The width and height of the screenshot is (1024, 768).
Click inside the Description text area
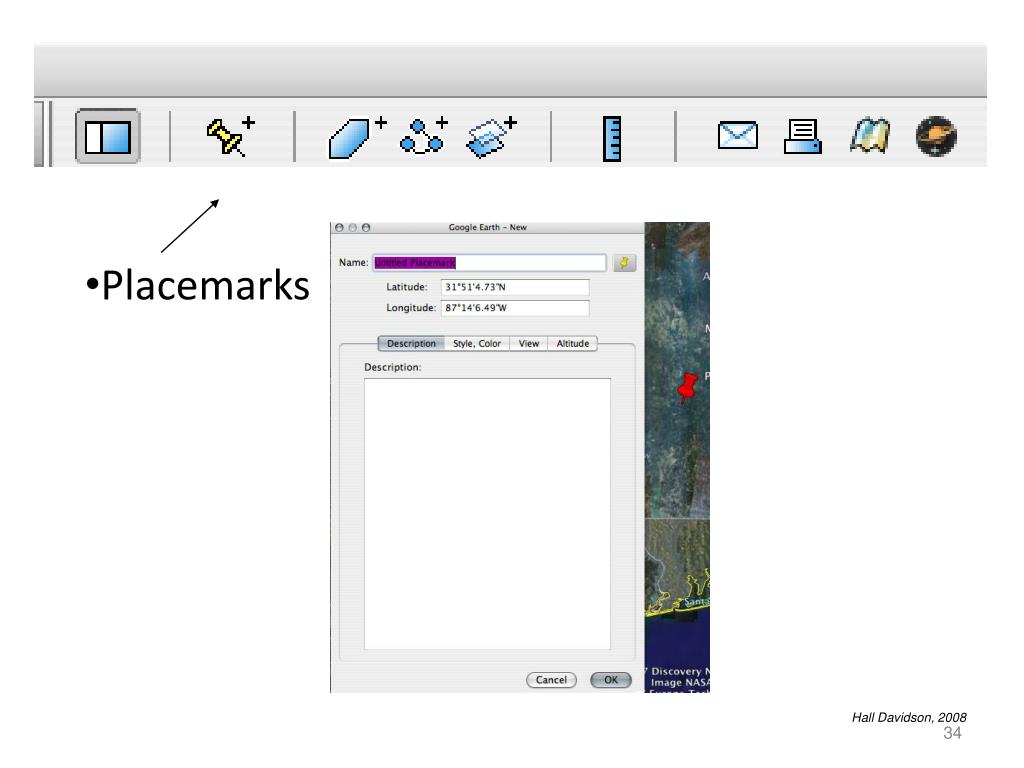487,514
